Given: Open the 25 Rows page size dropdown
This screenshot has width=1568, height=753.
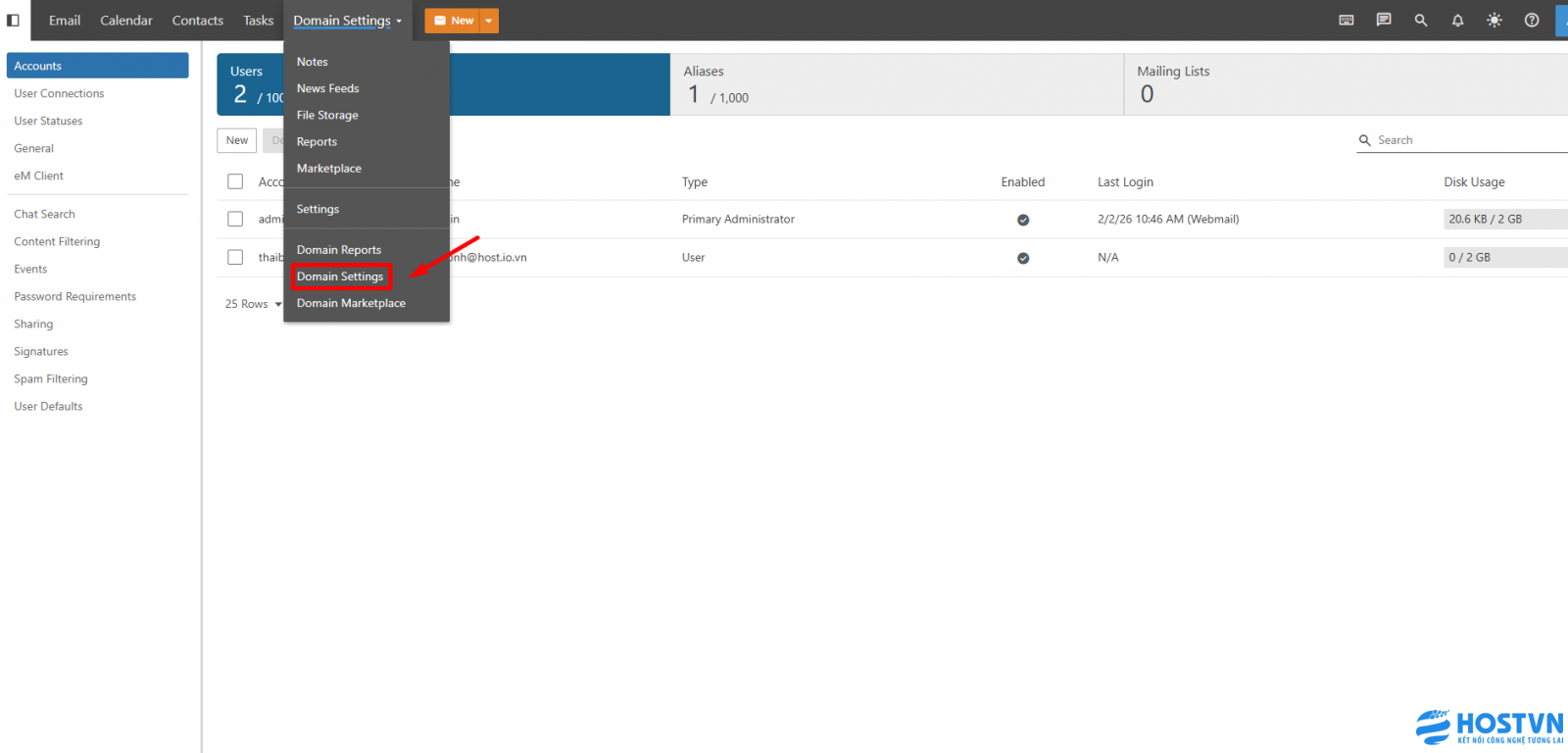Looking at the screenshot, I should click(x=253, y=304).
